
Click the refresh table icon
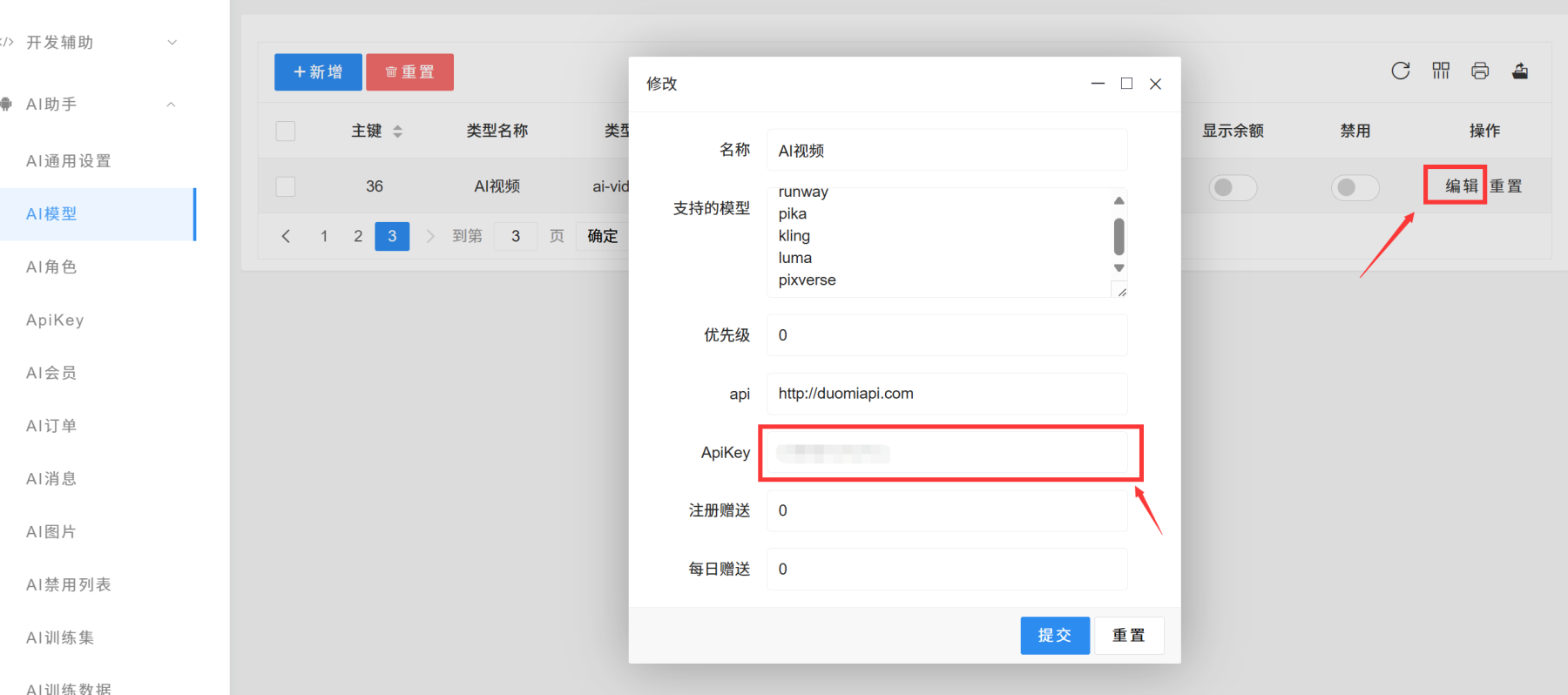(1400, 71)
